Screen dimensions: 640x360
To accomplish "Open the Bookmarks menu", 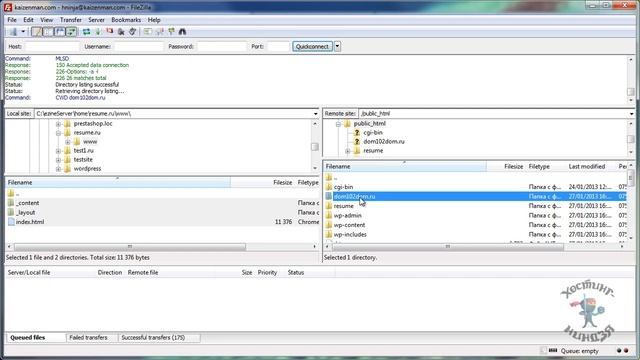I will click(x=126, y=20).
